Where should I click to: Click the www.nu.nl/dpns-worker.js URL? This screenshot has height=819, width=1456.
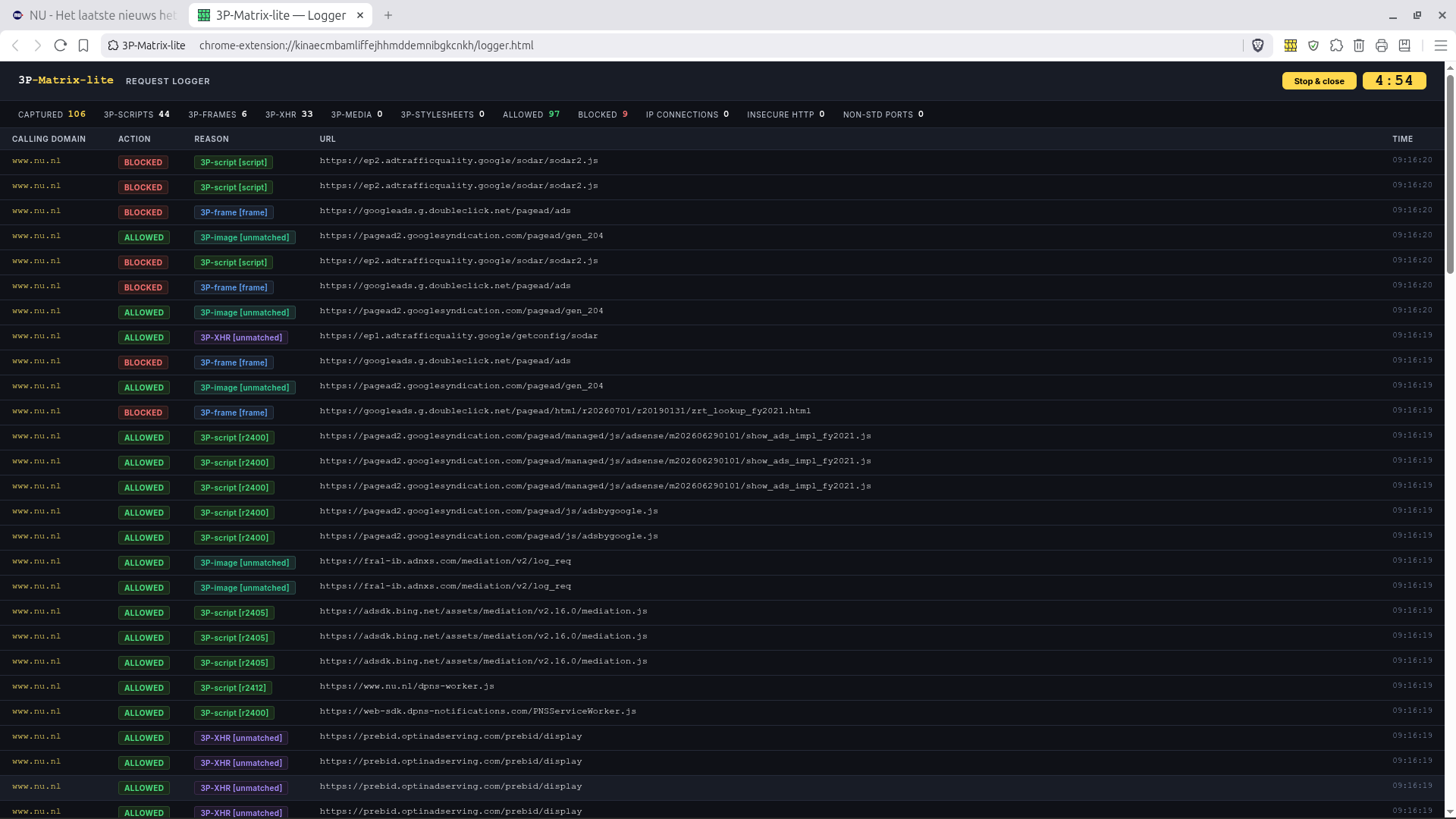pyautogui.click(x=406, y=686)
